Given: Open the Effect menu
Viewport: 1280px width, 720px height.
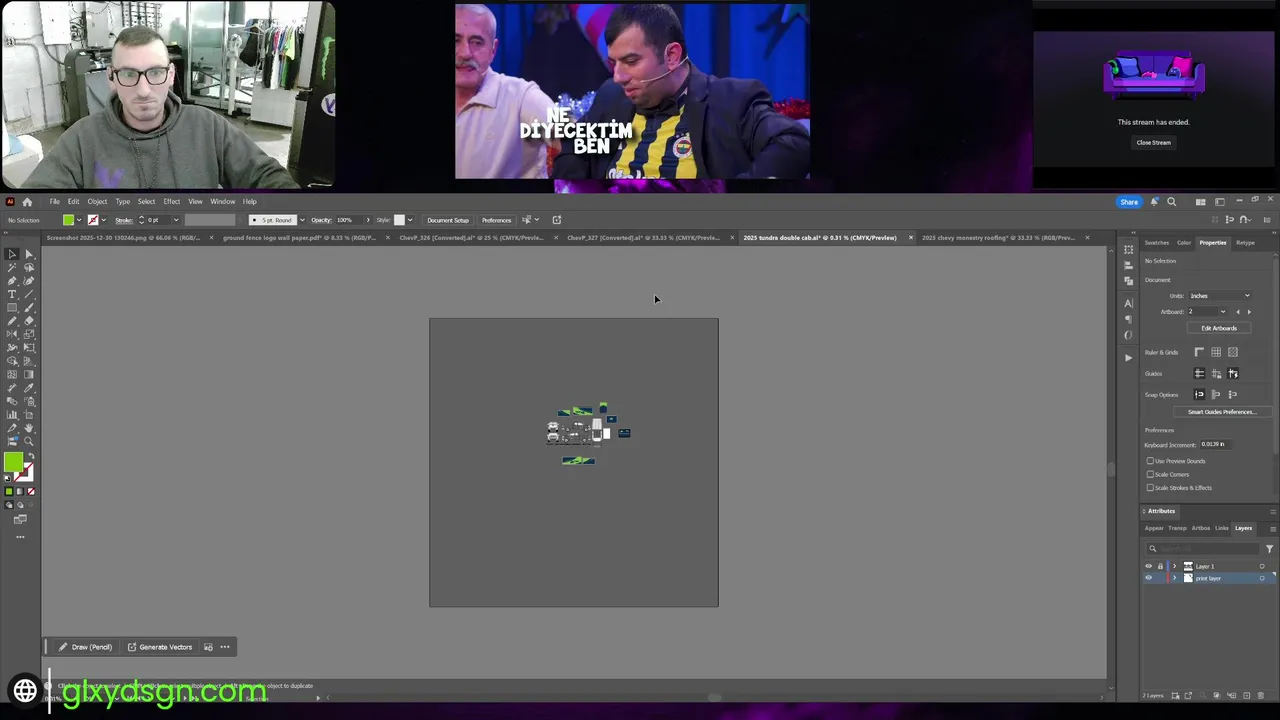Looking at the screenshot, I should click(172, 202).
